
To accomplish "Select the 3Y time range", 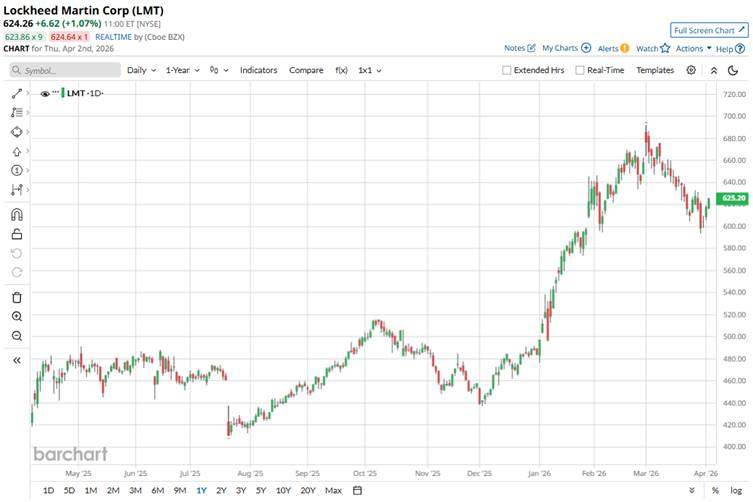I will (241, 490).
